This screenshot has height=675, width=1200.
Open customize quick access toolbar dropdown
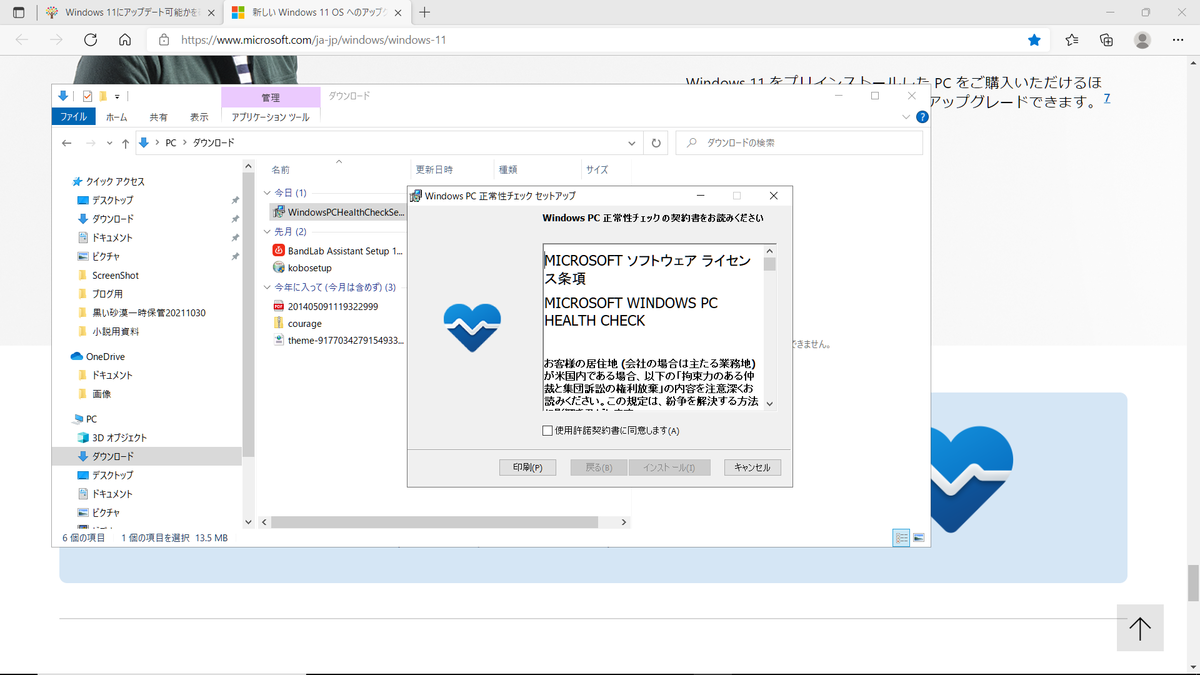(x=117, y=97)
